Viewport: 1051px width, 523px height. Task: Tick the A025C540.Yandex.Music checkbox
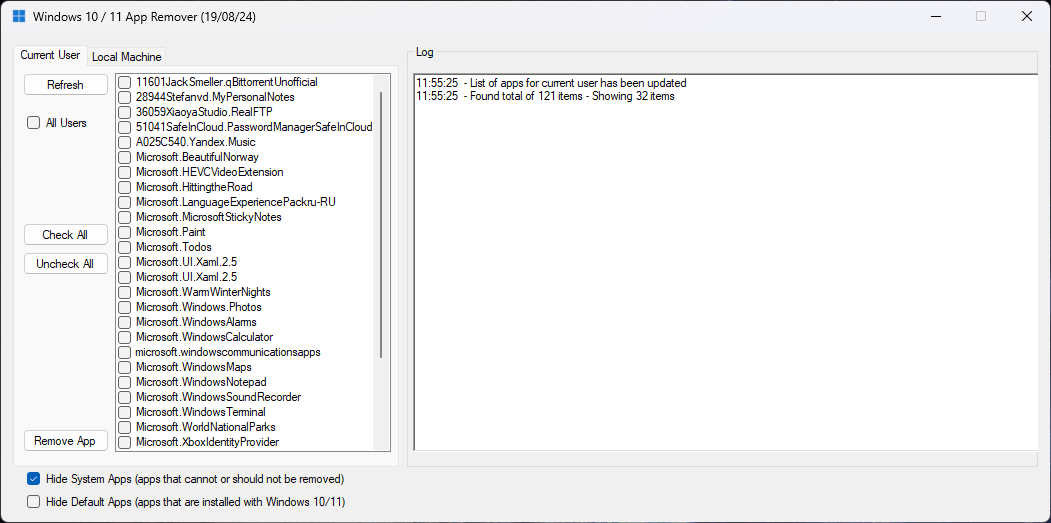click(124, 142)
